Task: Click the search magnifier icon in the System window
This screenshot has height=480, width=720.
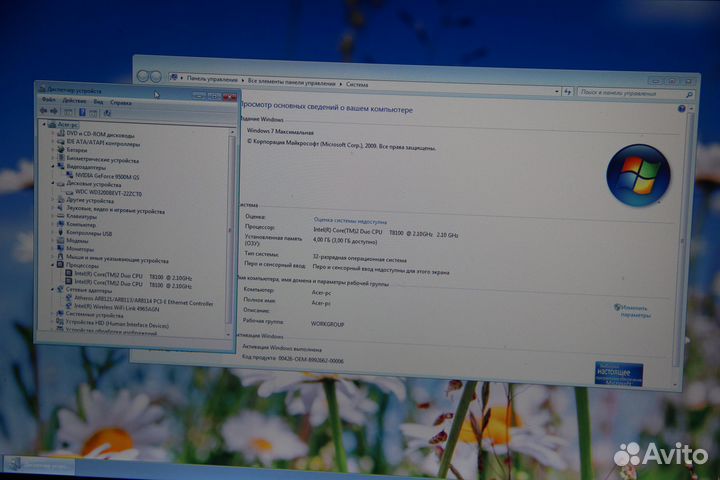Action: coord(689,95)
